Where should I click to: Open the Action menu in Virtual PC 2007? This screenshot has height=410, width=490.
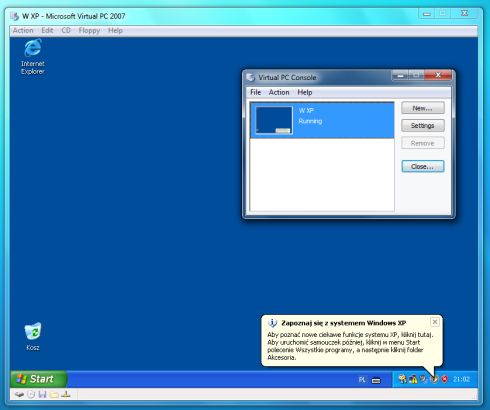click(23, 30)
